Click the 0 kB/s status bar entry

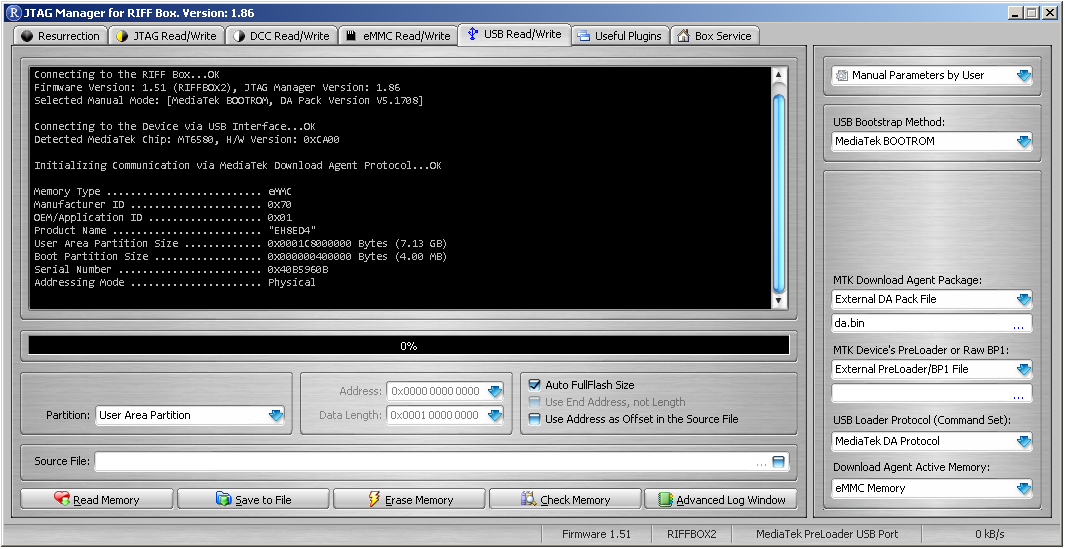pos(990,535)
